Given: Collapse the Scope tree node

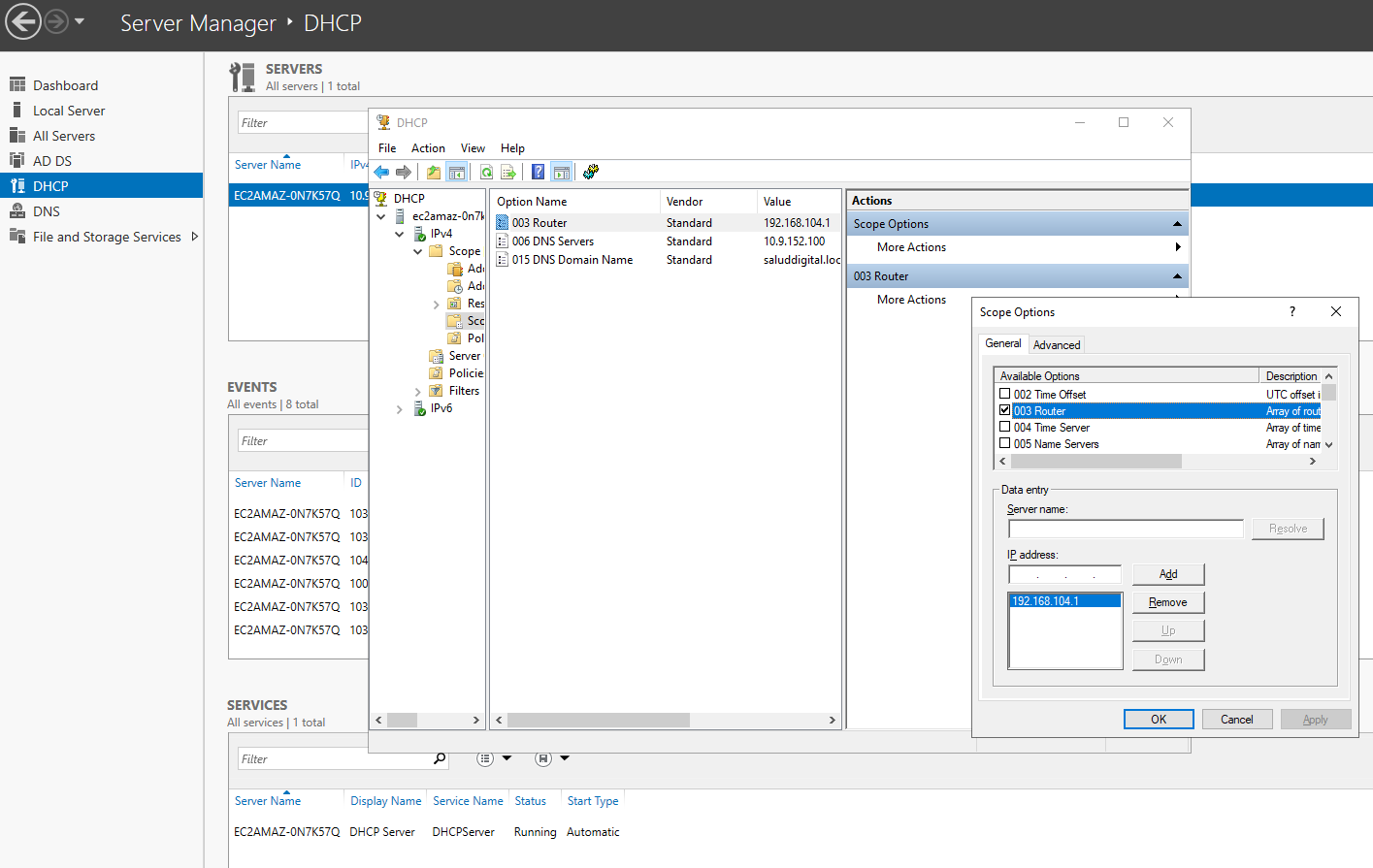Looking at the screenshot, I should pos(418,251).
